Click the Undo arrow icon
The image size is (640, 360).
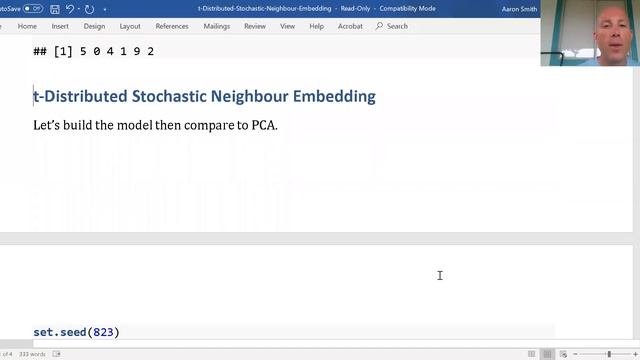tap(70, 9)
